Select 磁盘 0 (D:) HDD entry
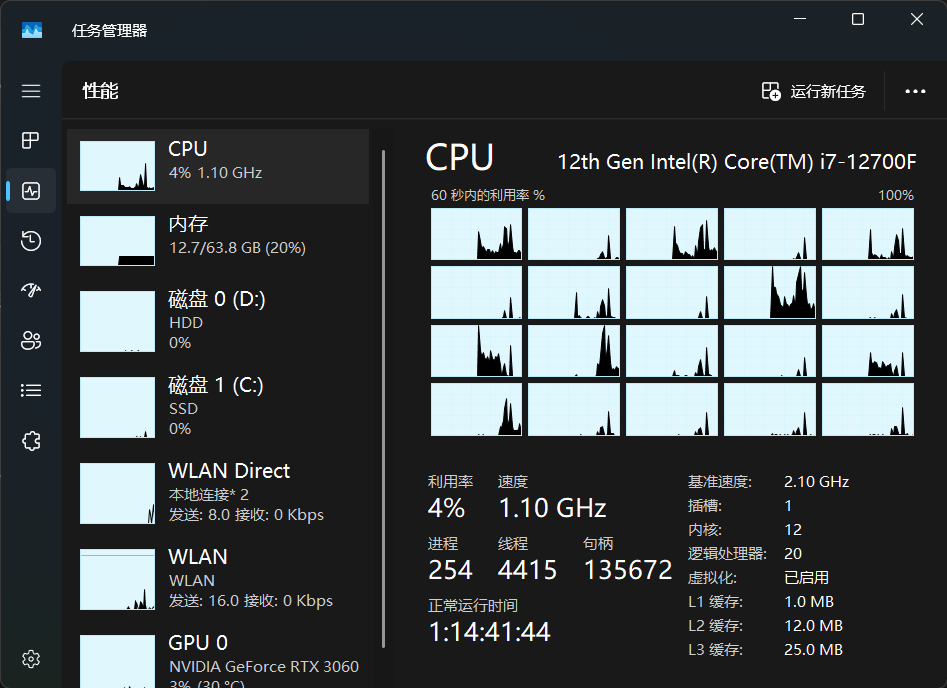Image resolution: width=947 pixels, height=688 pixels. coord(218,321)
